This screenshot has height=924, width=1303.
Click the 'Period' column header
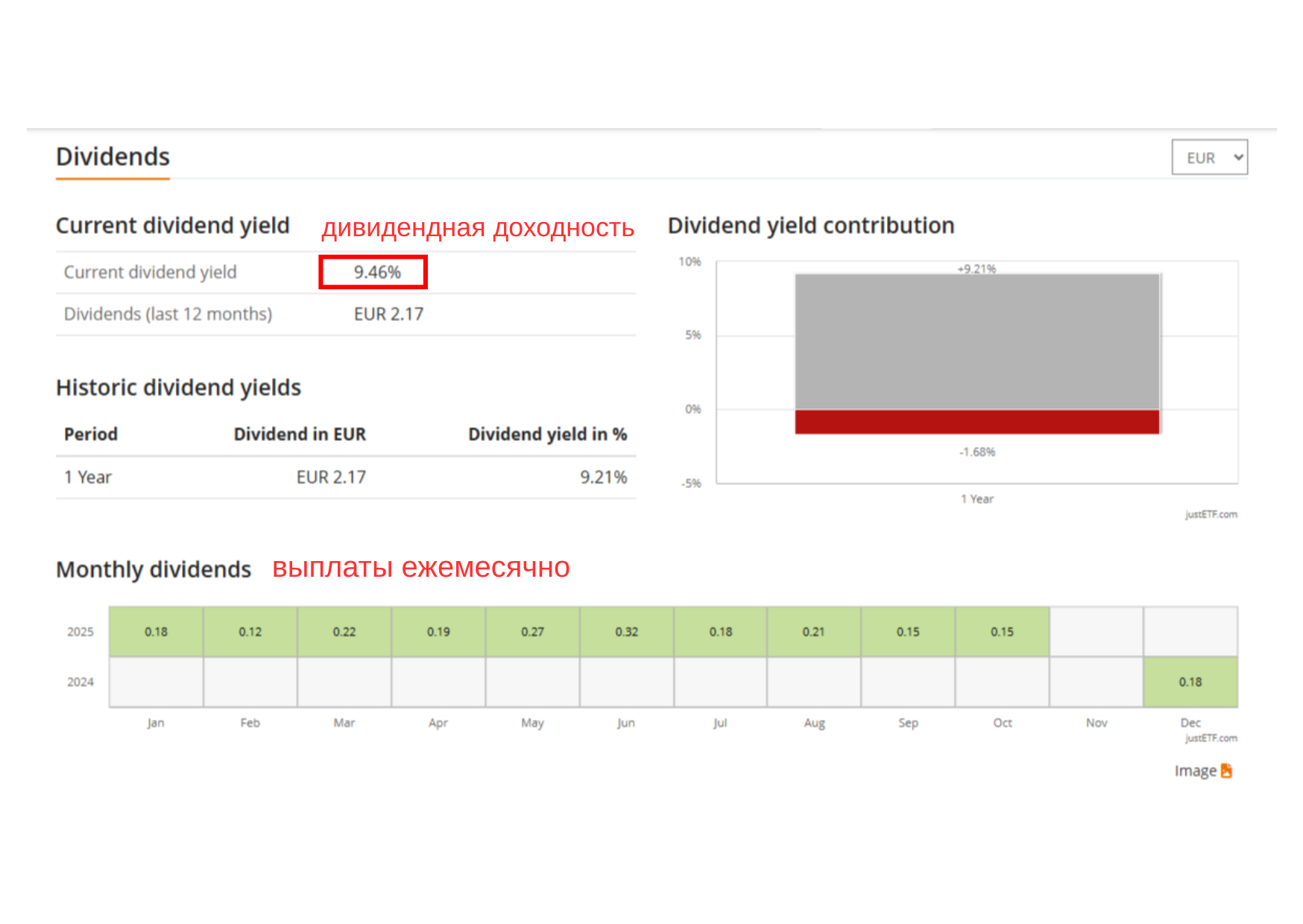[91, 434]
